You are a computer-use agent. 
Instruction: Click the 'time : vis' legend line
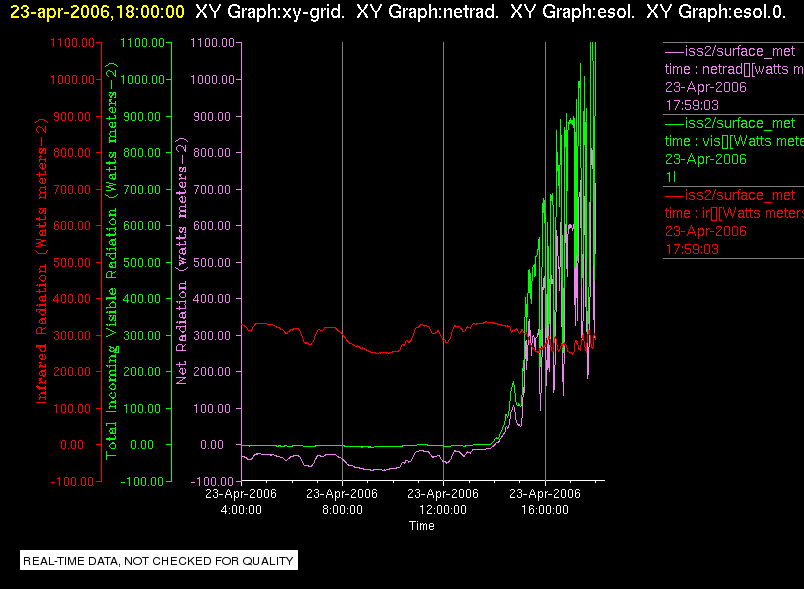coord(734,141)
